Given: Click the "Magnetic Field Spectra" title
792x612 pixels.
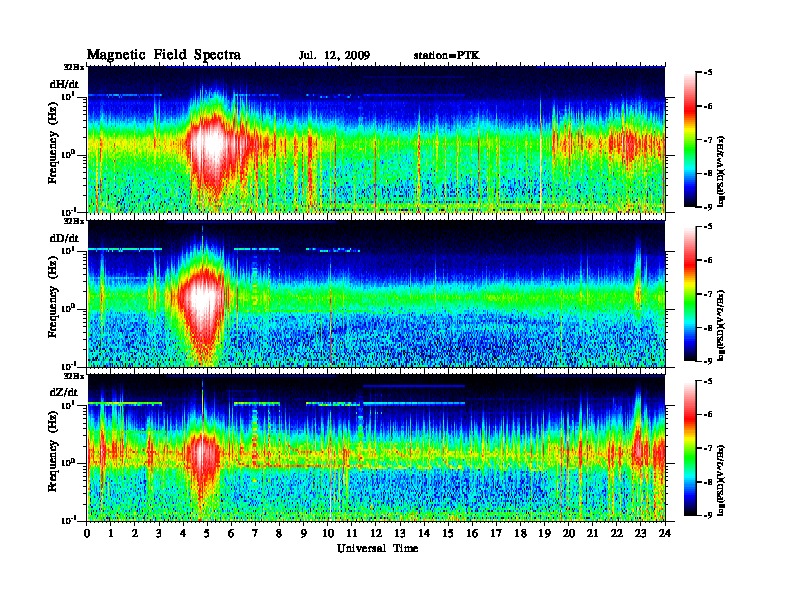Looking at the screenshot, I should pos(164,55).
